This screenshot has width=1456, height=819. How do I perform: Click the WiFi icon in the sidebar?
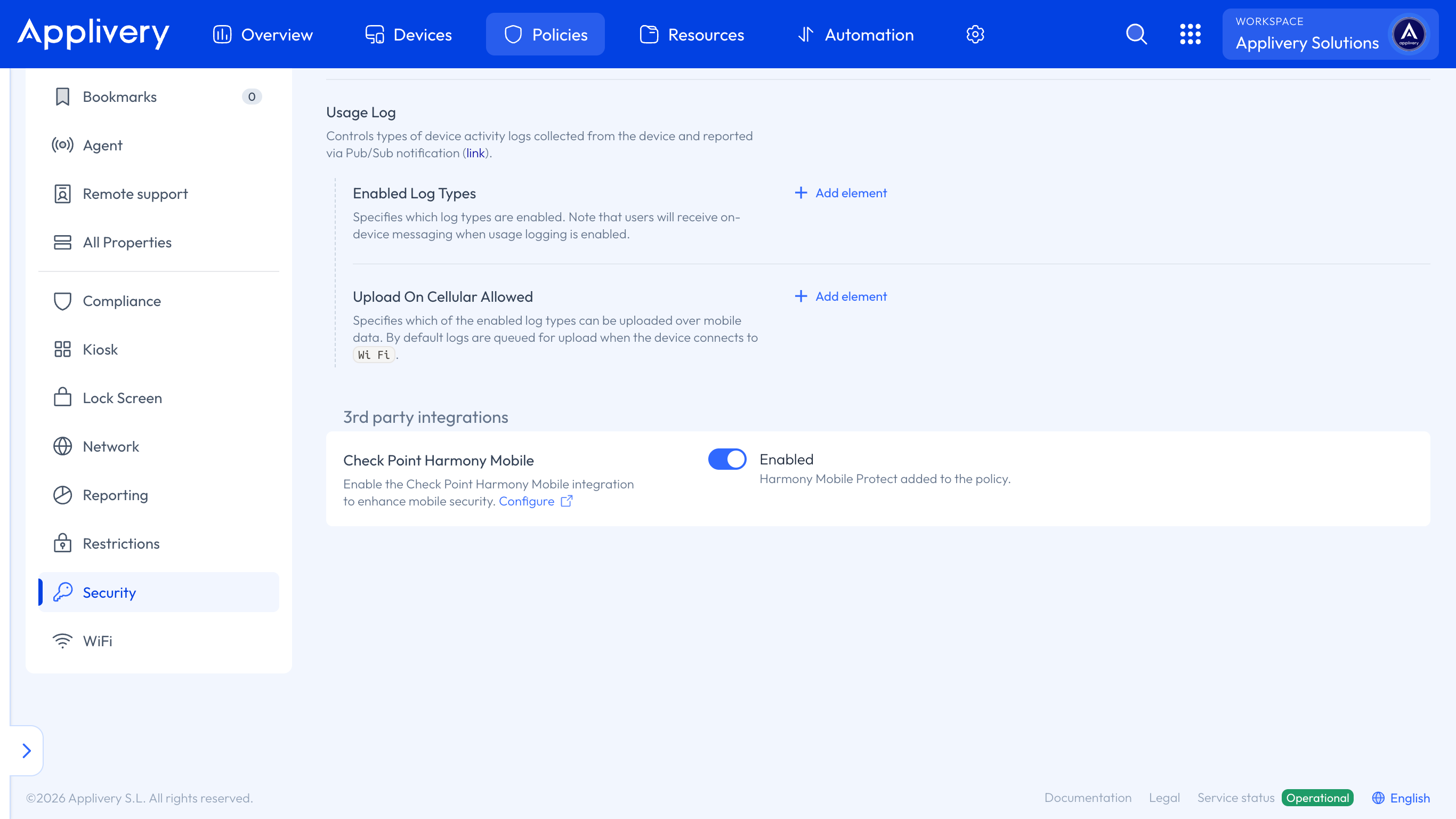coord(63,641)
